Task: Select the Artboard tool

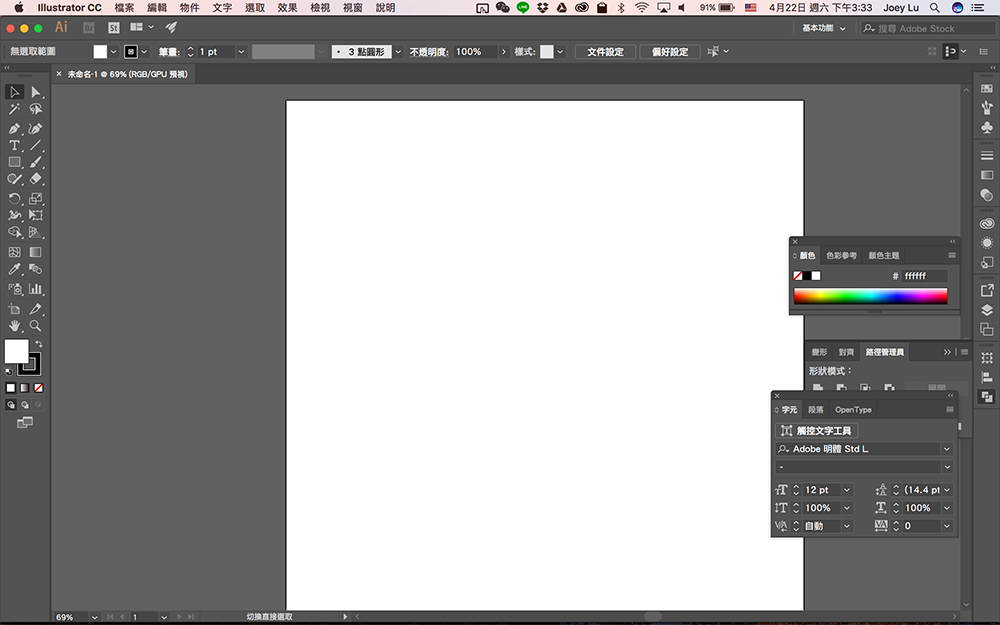Action: tap(15, 309)
